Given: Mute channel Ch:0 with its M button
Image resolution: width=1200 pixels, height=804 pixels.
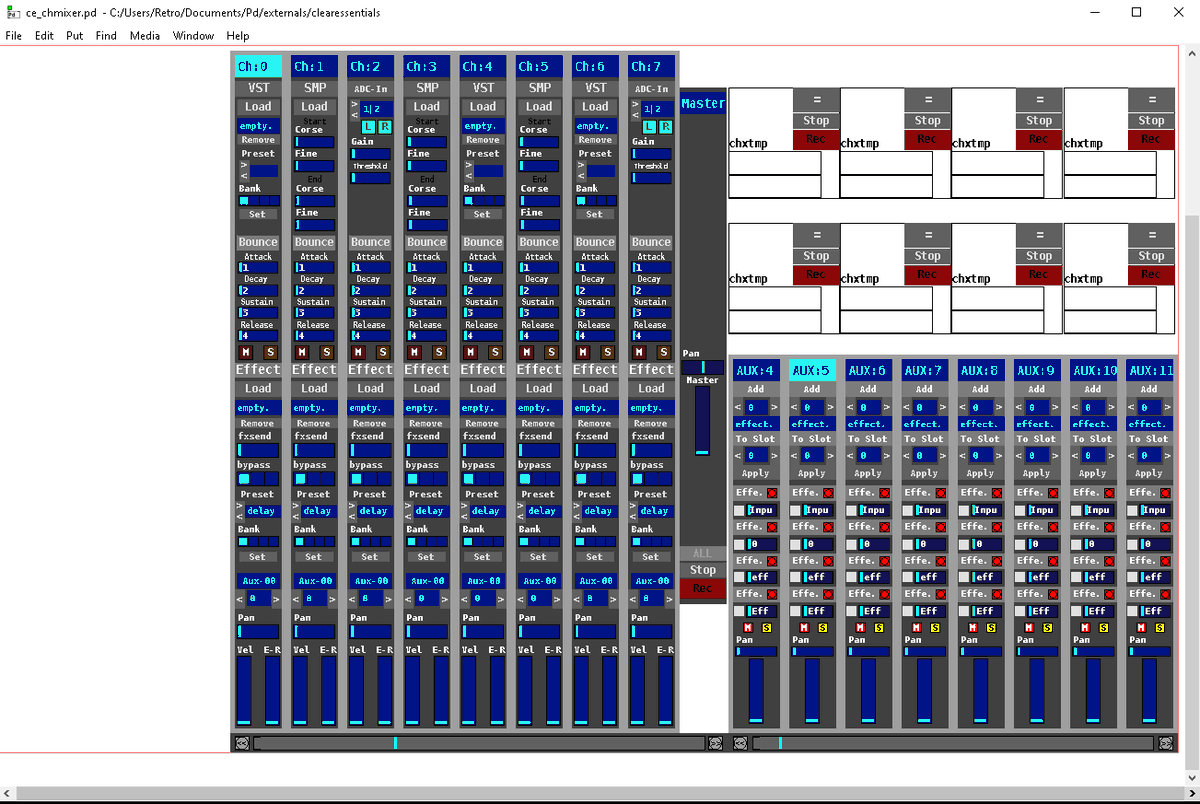Looking at the screenshot, I should point(247,352).
